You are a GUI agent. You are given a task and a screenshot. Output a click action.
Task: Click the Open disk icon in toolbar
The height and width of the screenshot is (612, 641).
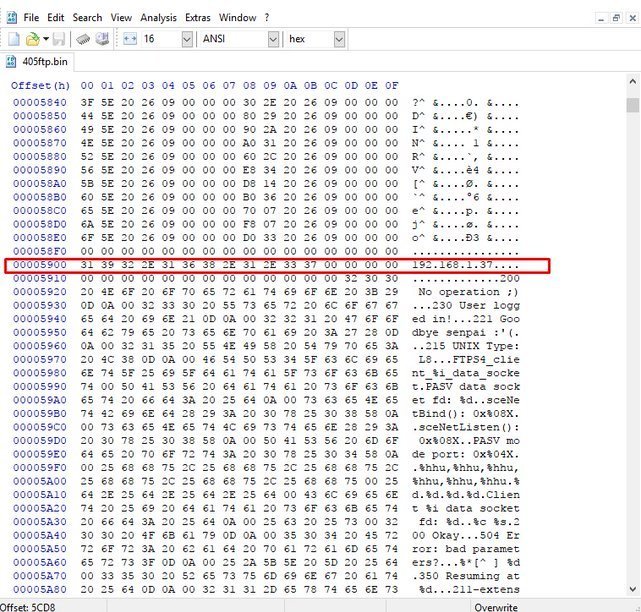pyautogui.click(x=100, y=39)
